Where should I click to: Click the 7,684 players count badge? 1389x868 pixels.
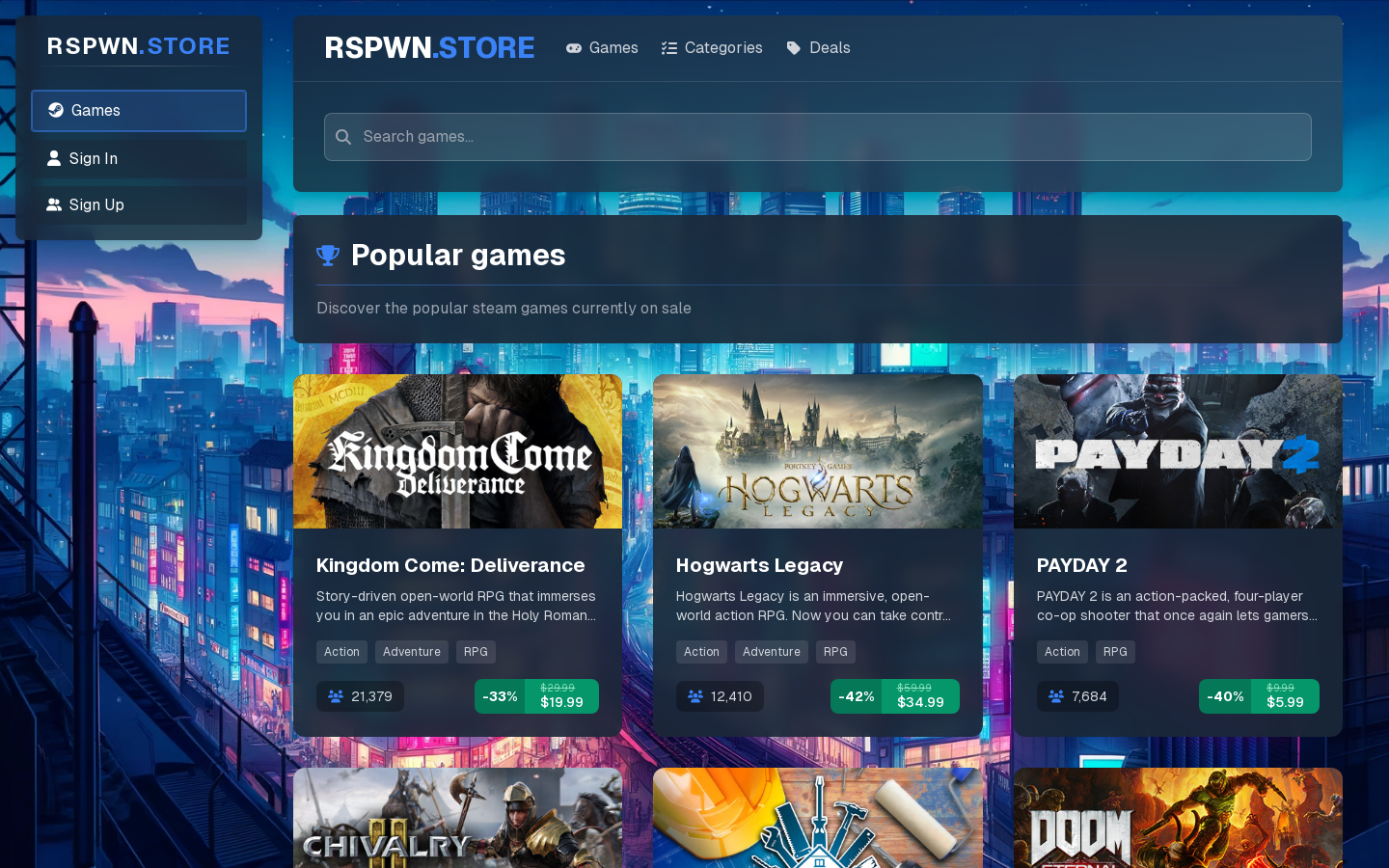(1077, 696)
